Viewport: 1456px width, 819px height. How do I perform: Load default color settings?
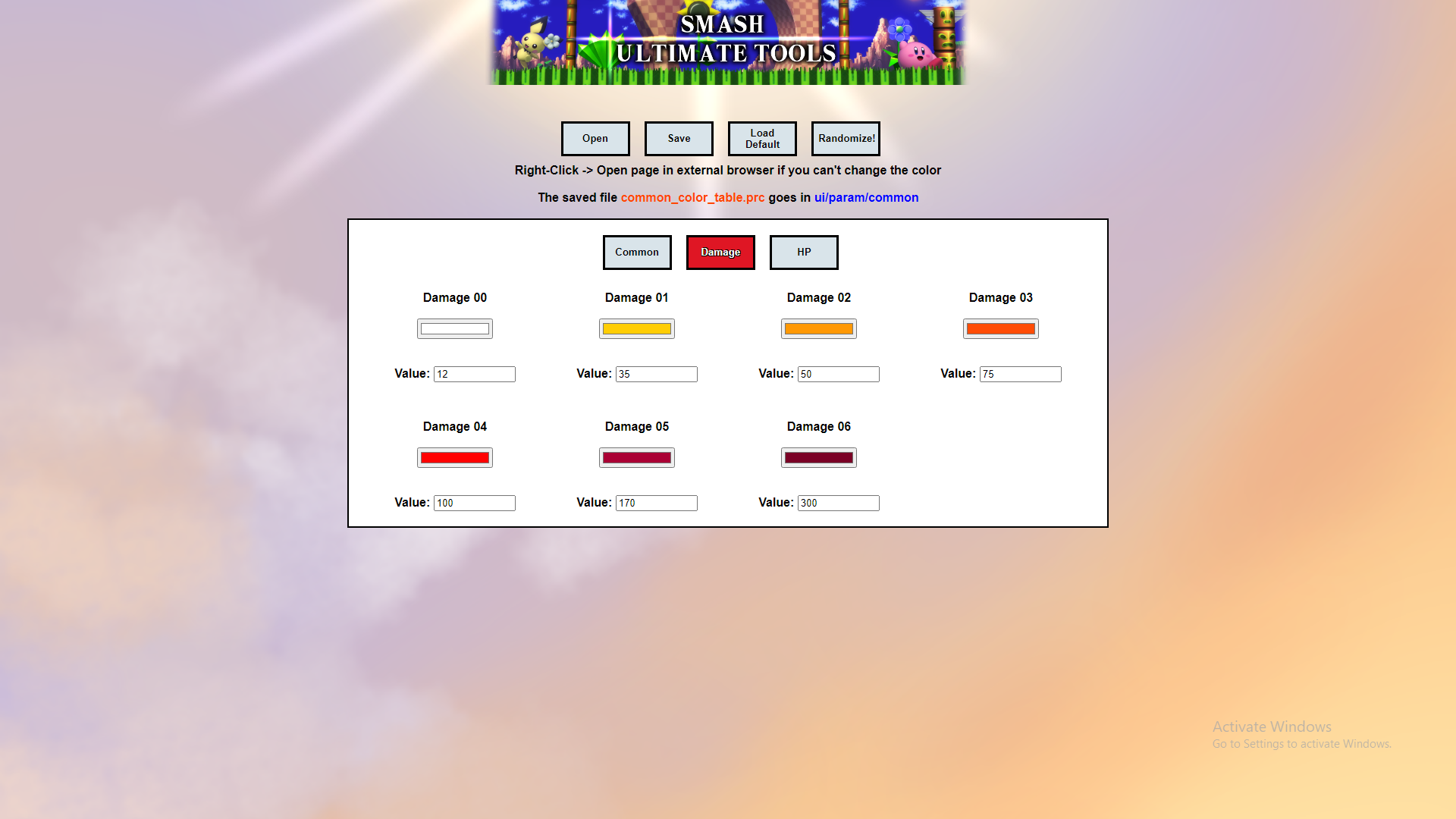click(762, 138)
